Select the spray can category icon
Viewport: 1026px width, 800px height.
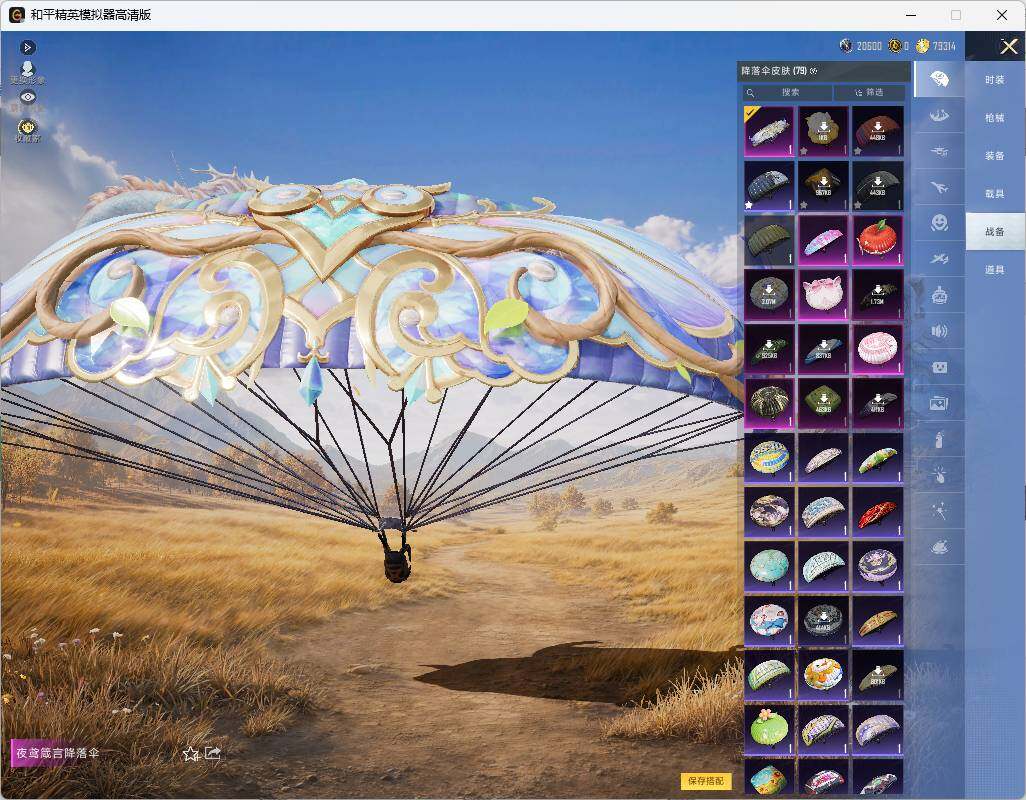[939, 440]
